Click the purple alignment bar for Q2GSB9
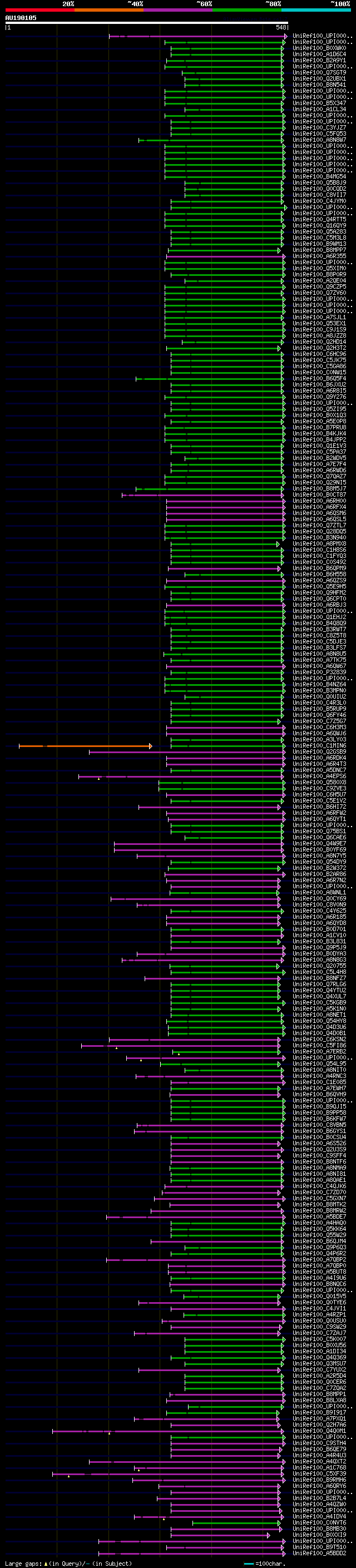The image size is (356, 1568). [x=187, y=752]
